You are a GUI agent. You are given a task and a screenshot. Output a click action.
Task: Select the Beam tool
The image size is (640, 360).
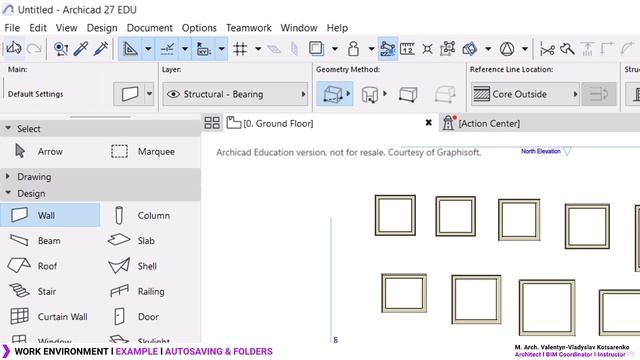[35, 241]
